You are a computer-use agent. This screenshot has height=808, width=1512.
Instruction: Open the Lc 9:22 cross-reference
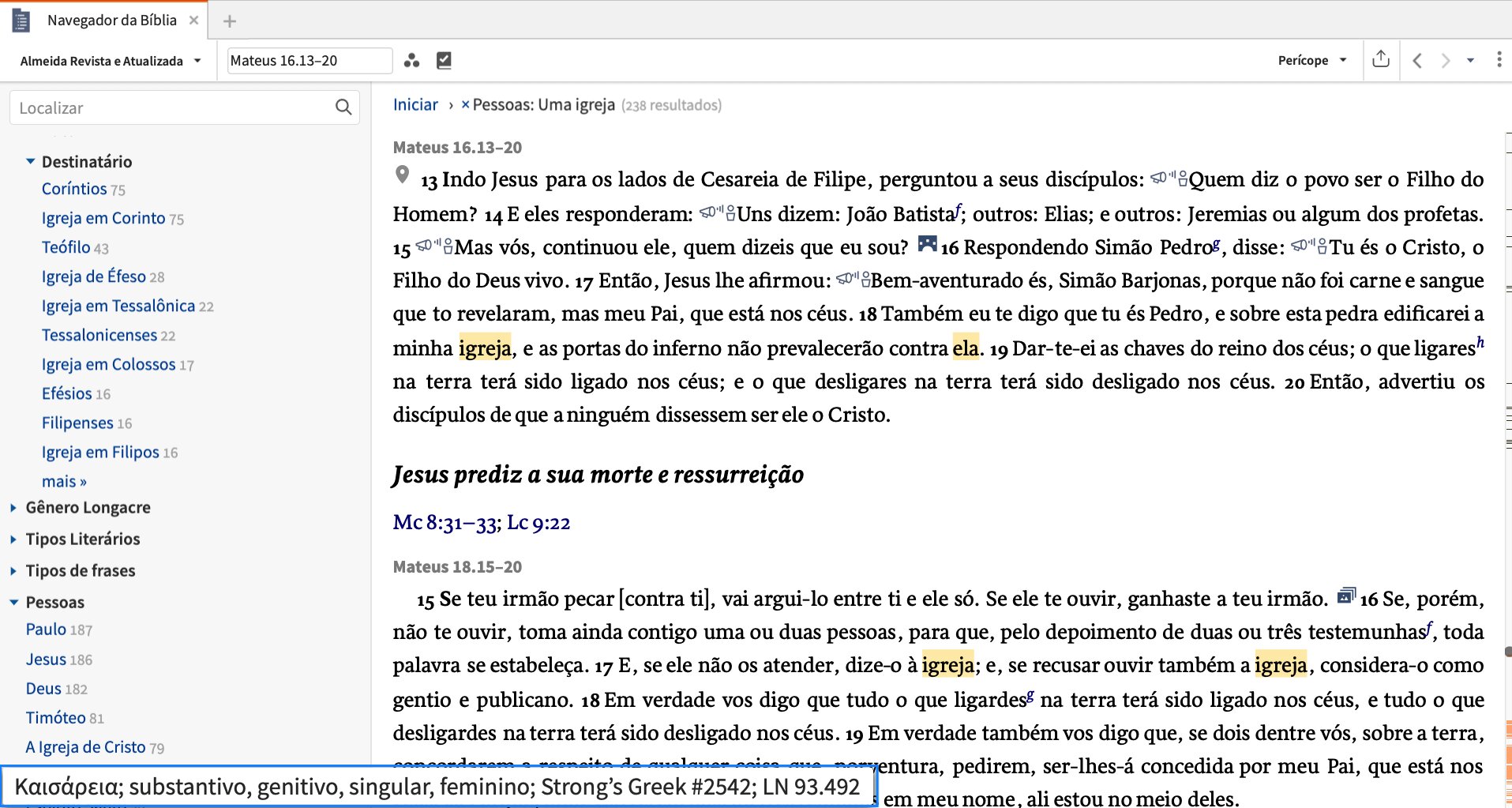[538, 523]
